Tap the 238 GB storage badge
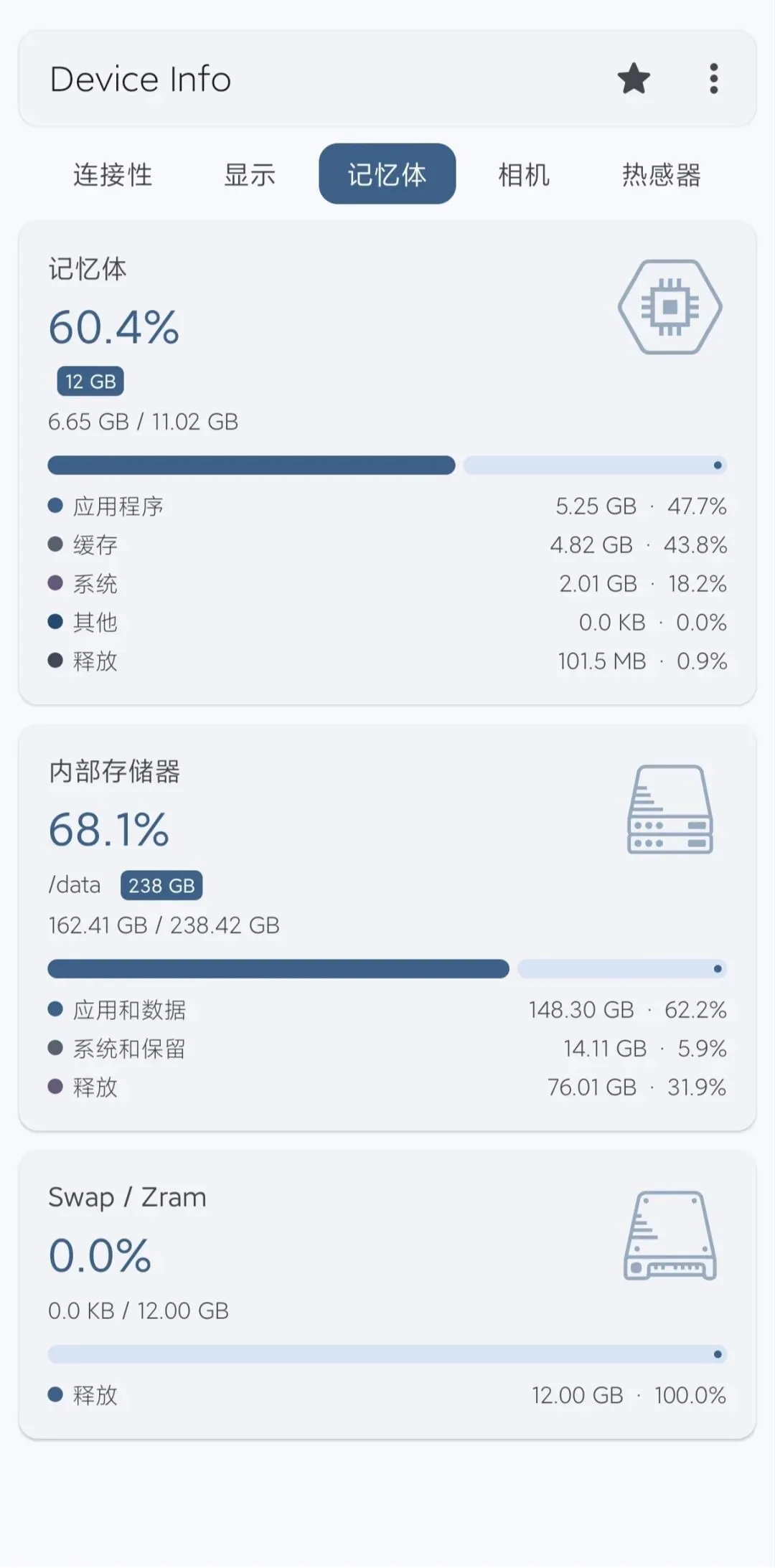 (161, 885)
